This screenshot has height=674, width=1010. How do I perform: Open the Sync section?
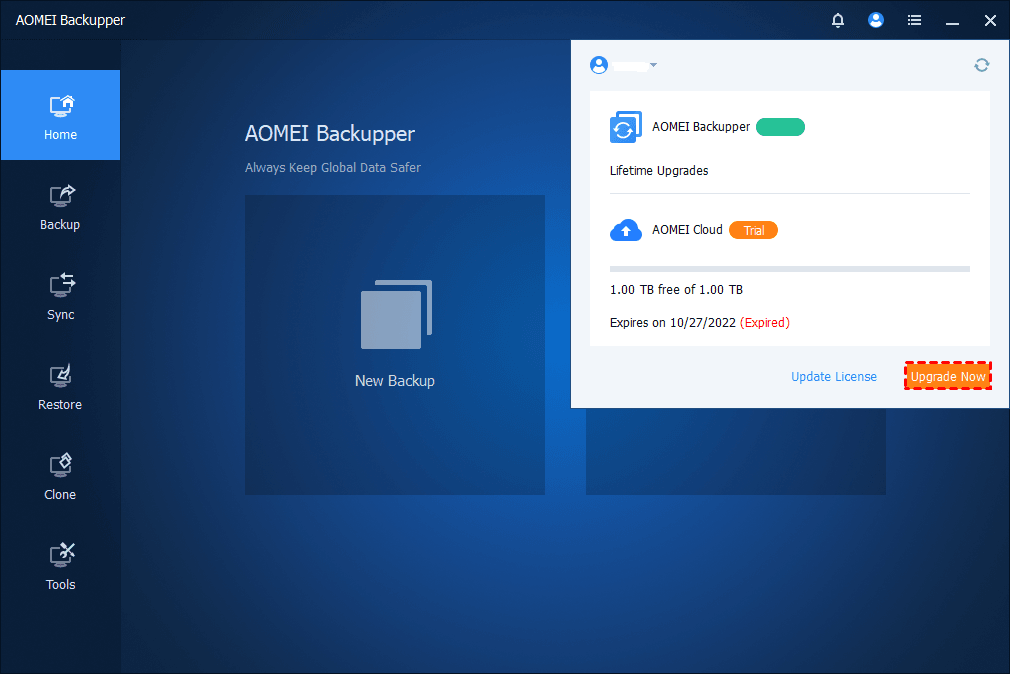click(x=60, y=298)
